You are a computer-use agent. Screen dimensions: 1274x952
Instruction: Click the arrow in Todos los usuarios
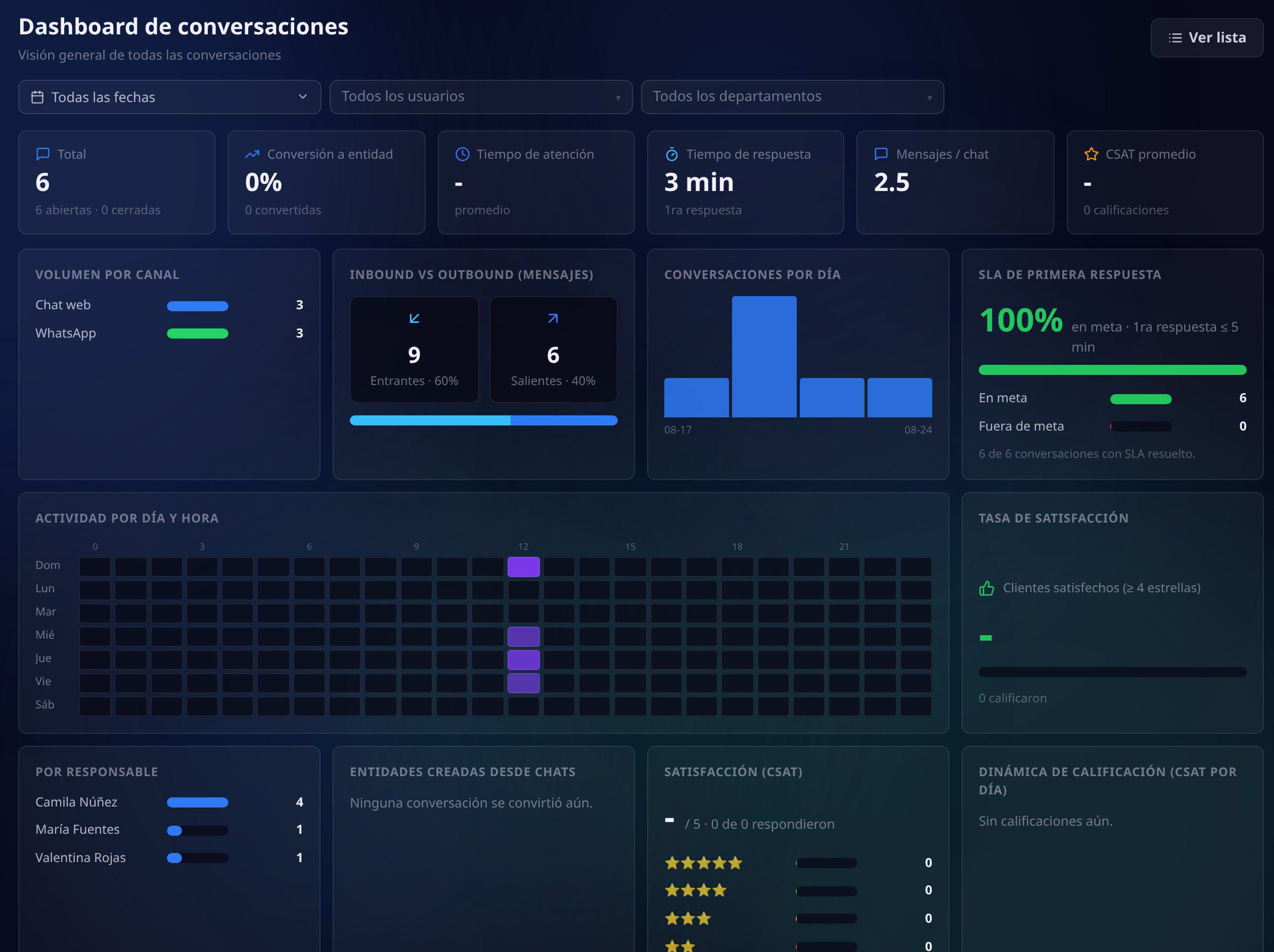point(618,98)
